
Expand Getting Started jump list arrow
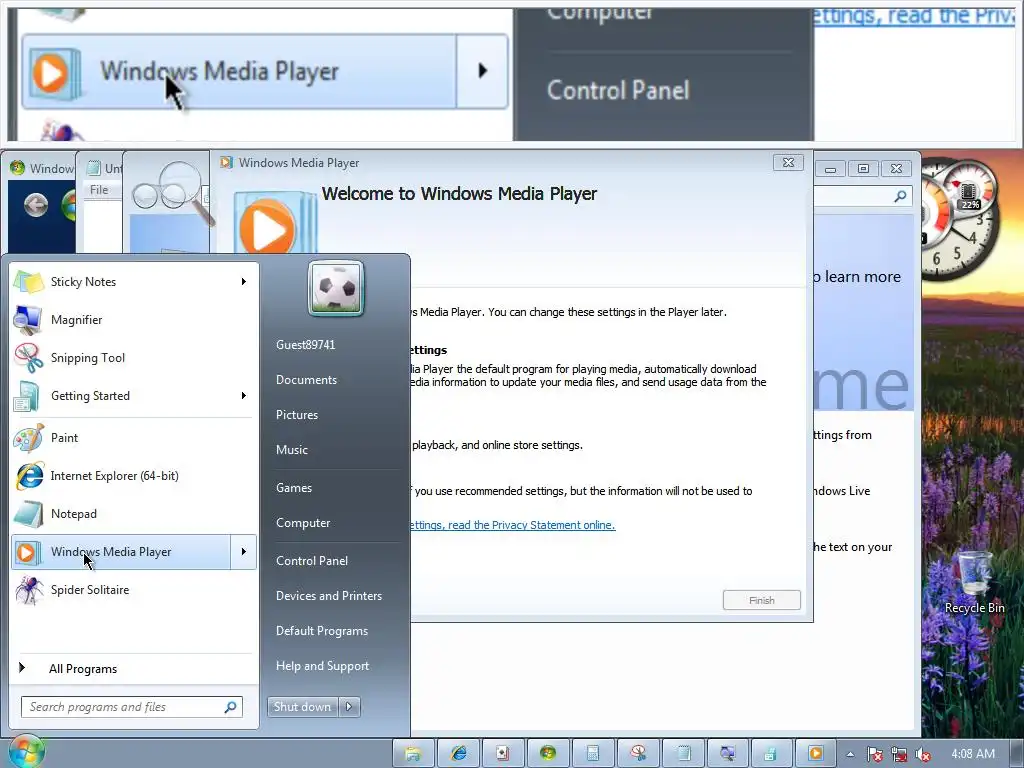[244, 396]
